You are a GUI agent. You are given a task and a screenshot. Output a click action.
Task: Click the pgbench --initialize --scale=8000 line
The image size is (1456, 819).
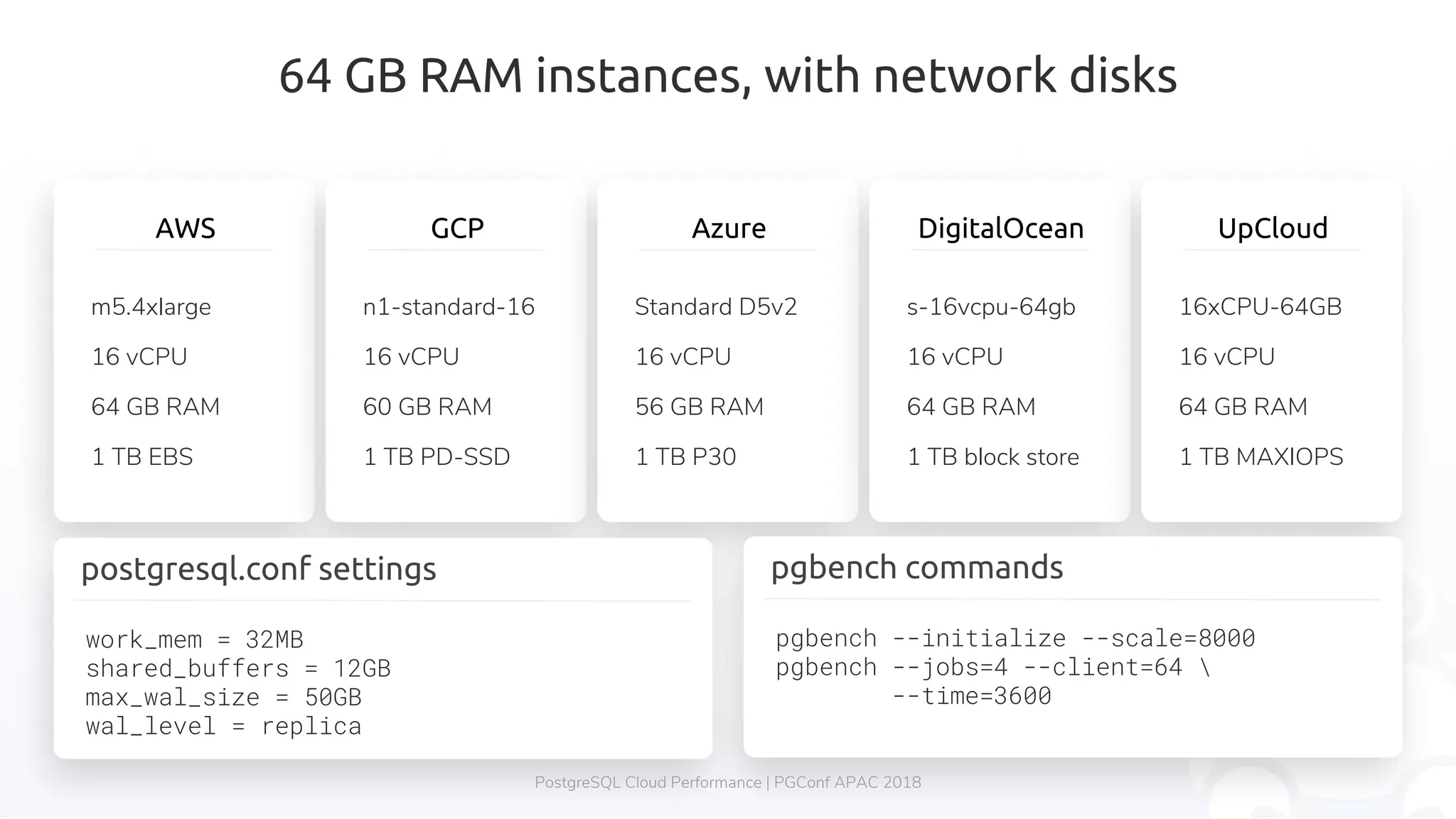pos(1015,638)
